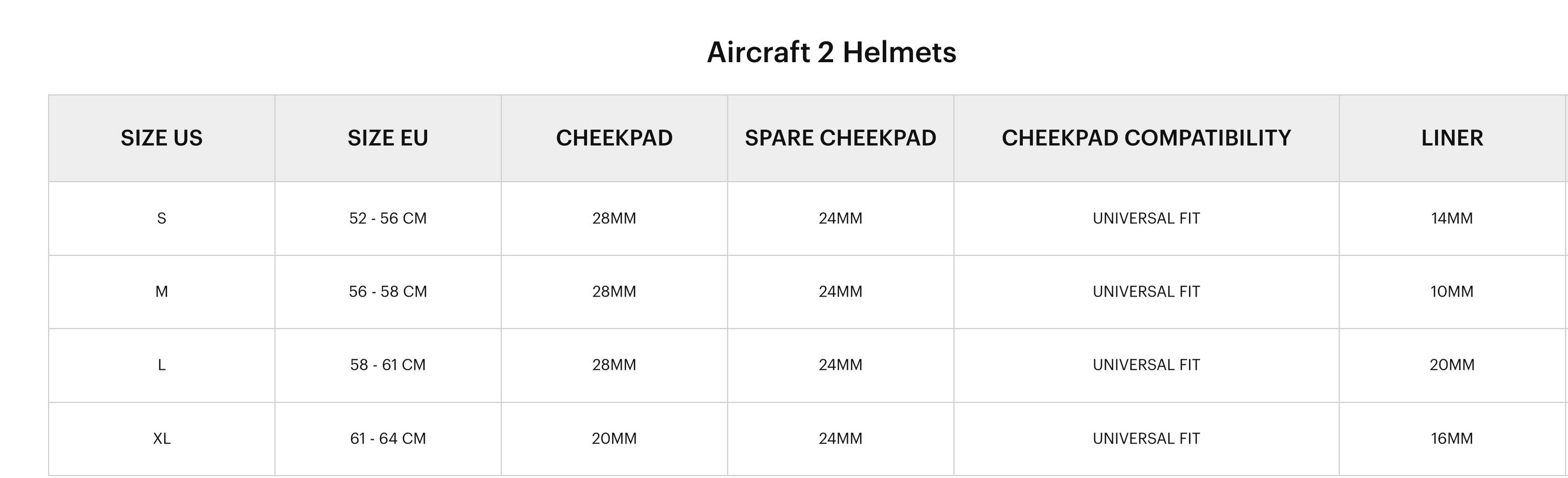Select the SIZE US column header
This screenshot has height=478, width=1568.
[162, 138]
